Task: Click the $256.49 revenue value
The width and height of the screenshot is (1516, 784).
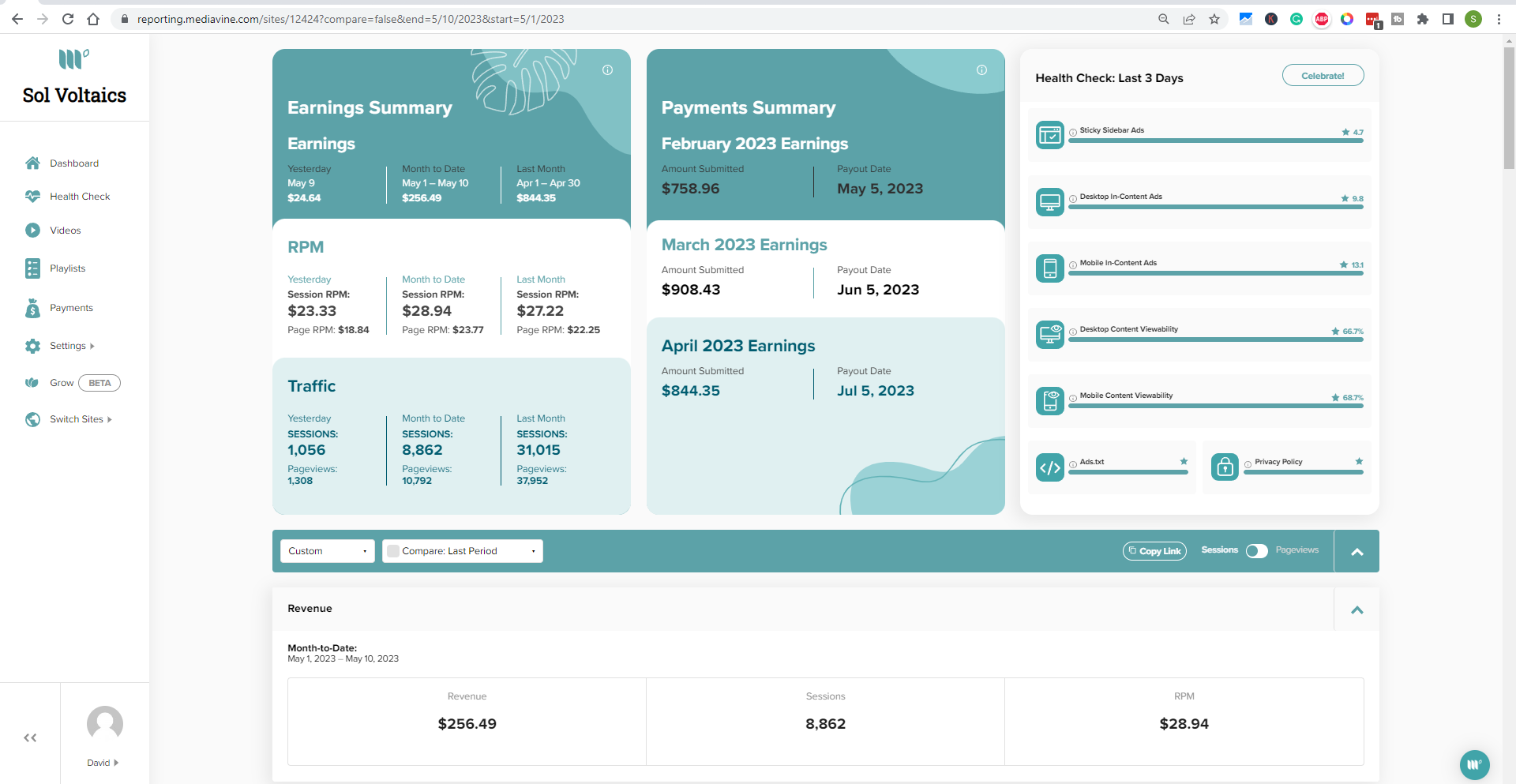Action: click(x=467, y=724)
